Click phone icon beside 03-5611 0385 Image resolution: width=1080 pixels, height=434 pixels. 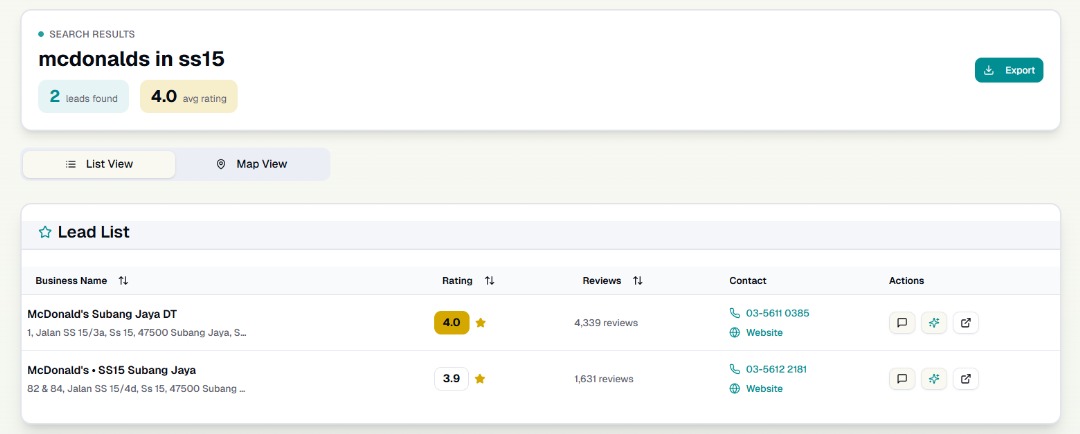(x=734, y=313)
